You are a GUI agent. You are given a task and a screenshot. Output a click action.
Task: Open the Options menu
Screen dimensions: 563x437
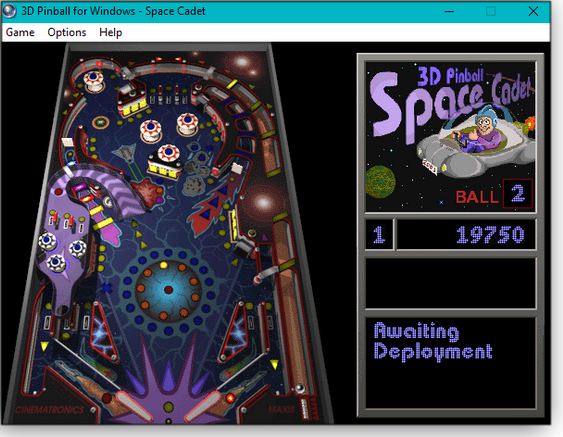[67, 32]
